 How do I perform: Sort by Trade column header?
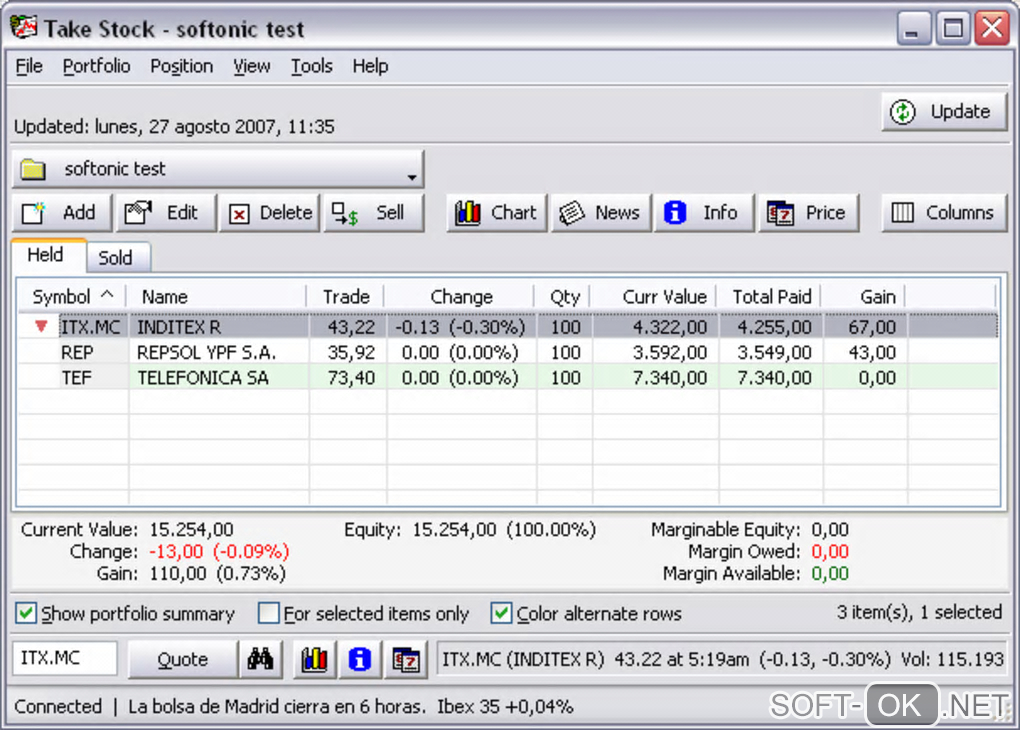tap(345, 297)
